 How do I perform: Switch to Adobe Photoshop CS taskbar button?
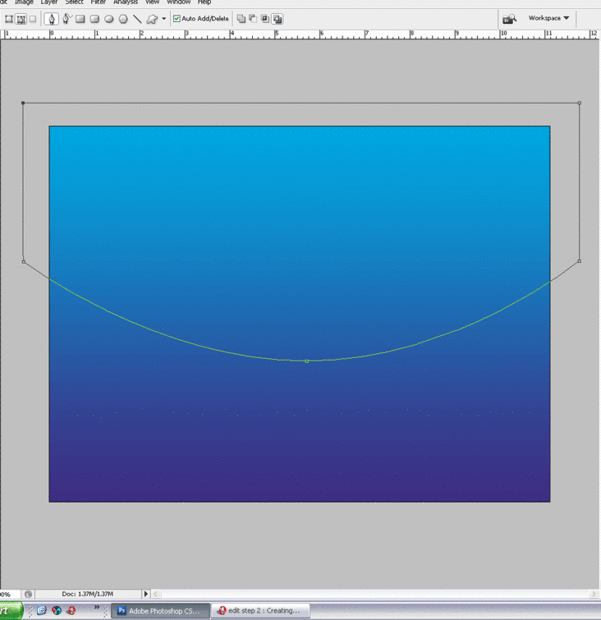pyautogui.click(x=160, y=611)
